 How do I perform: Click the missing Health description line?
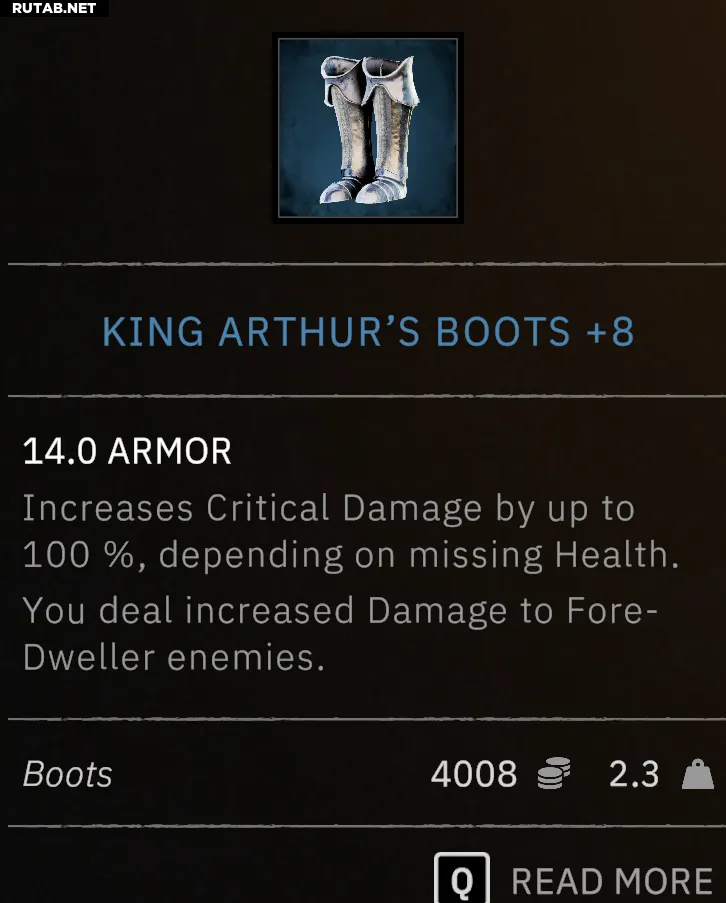[x=351, y=554]
